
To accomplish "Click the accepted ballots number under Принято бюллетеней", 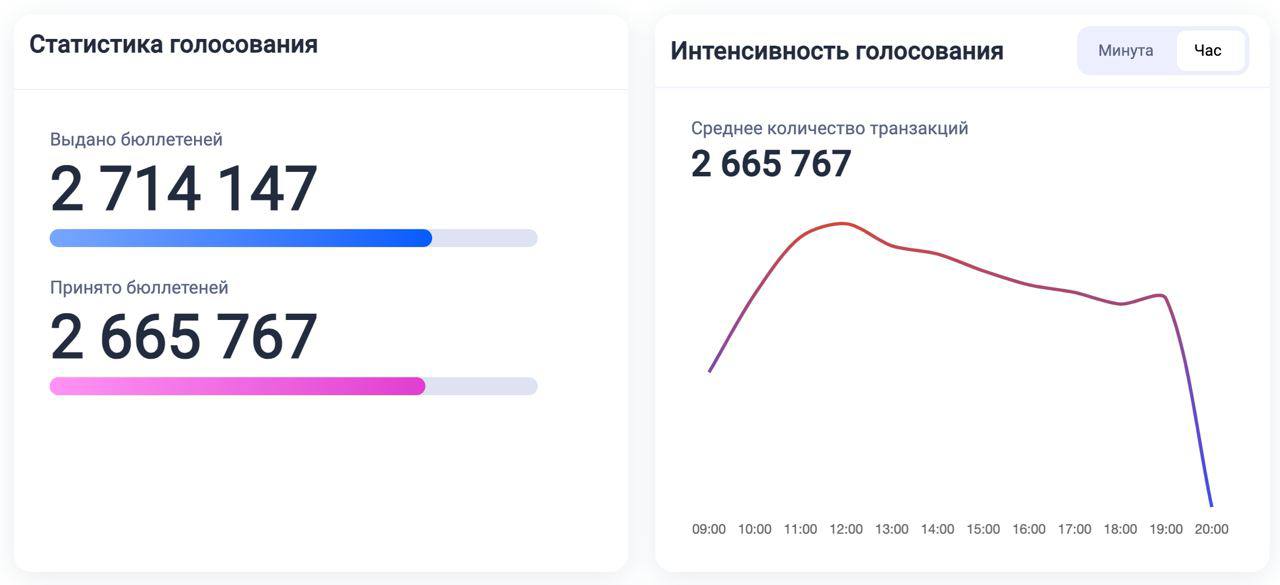I will pos(184,337).
